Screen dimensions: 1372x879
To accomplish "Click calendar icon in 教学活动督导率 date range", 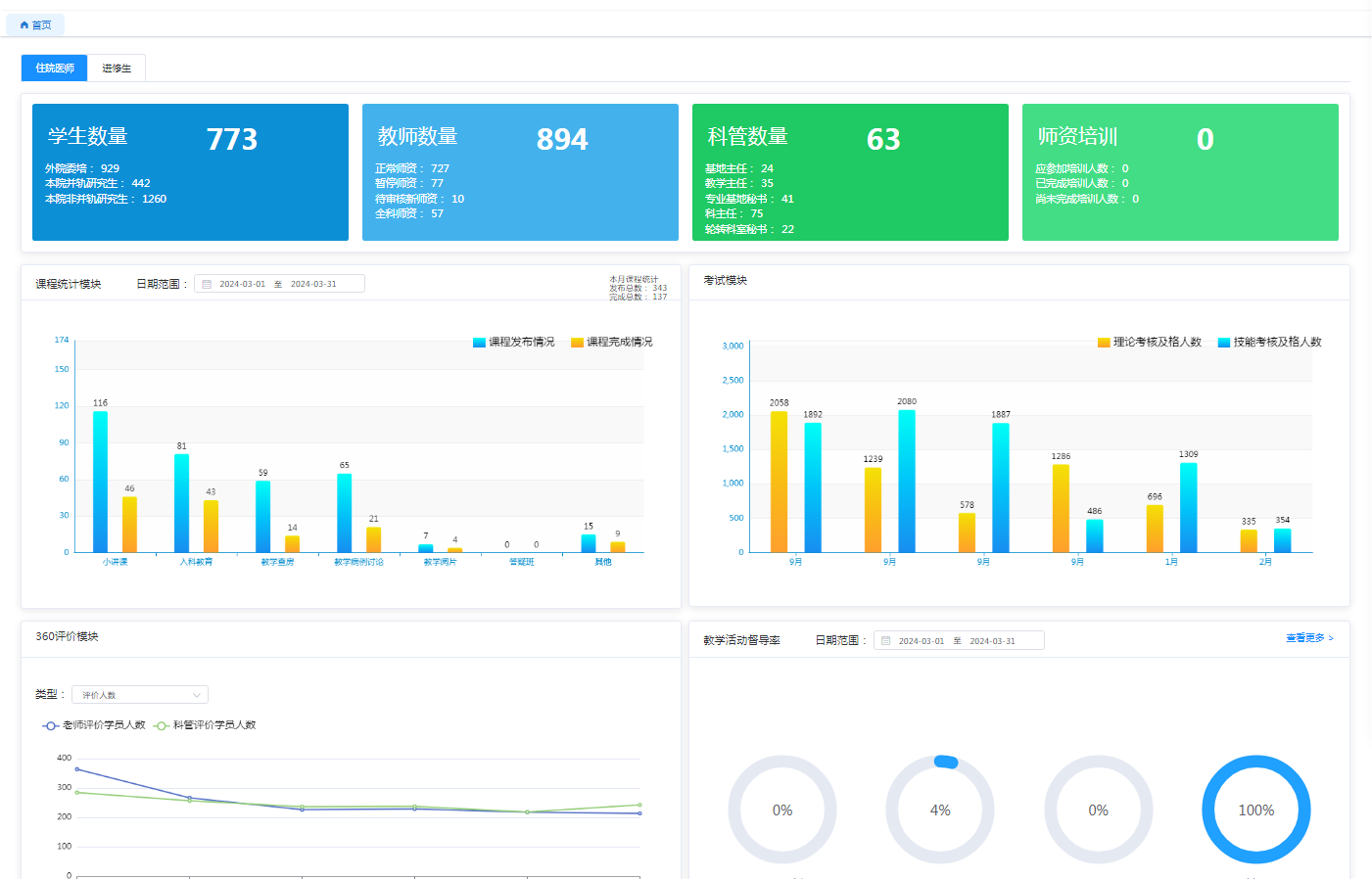I will tap(886, 641).
